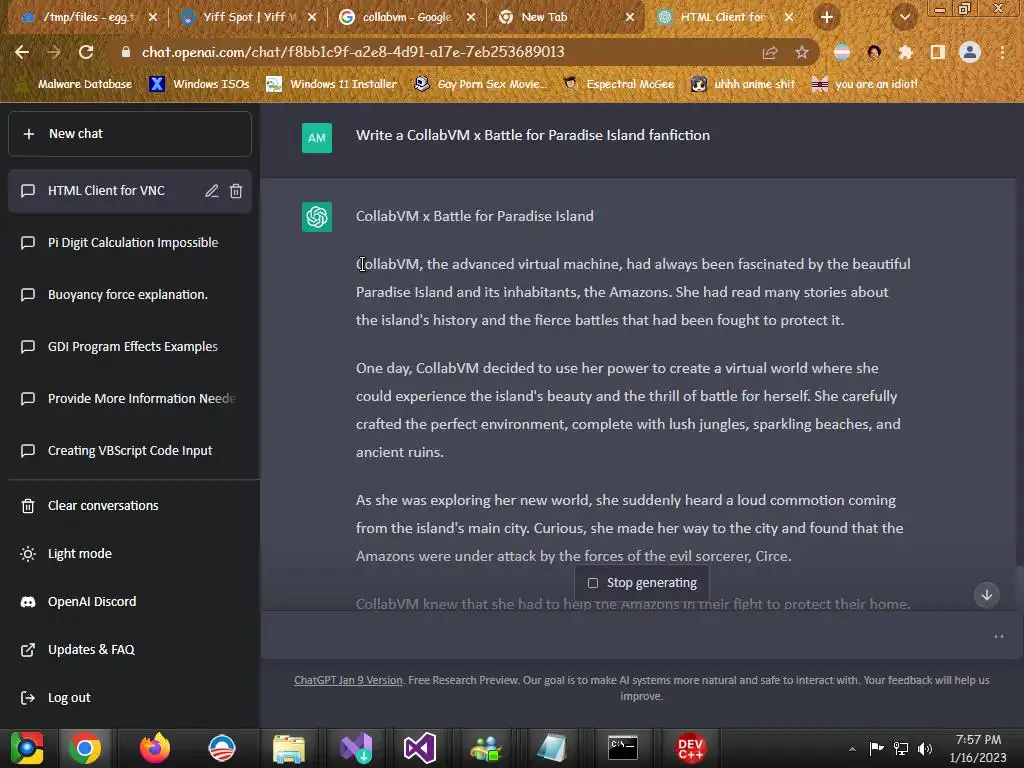Open the uhhh anime shit bookmark
The image size is (1024, 768).
pyautogui.click(x=743, y=84)
